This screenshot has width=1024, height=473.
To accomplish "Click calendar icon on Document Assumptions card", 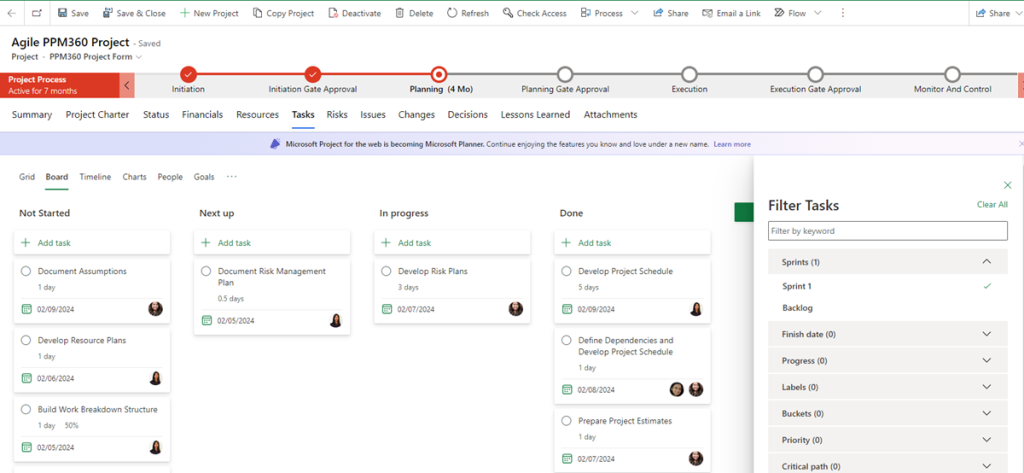I will pyautogui.click(x=27, y=309).
